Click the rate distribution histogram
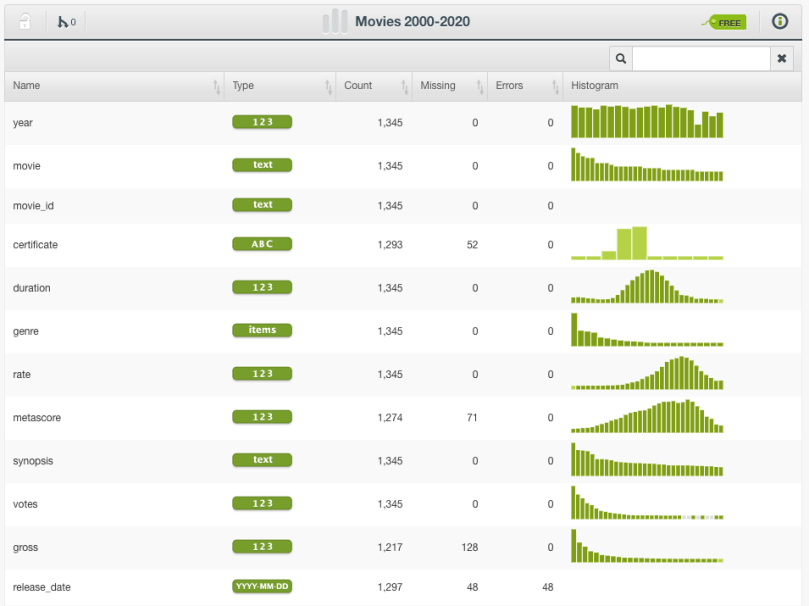Viewport: 809px width, 606px height. coord(646,374)
